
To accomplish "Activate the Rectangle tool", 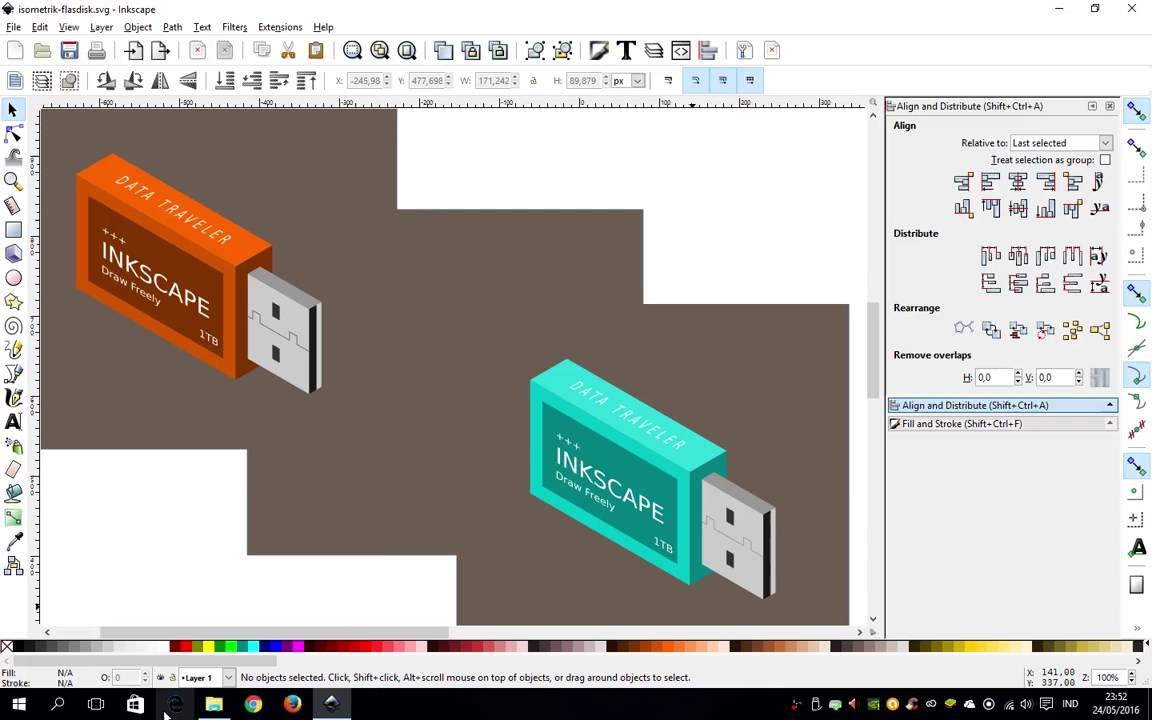I will click(14, 229).
